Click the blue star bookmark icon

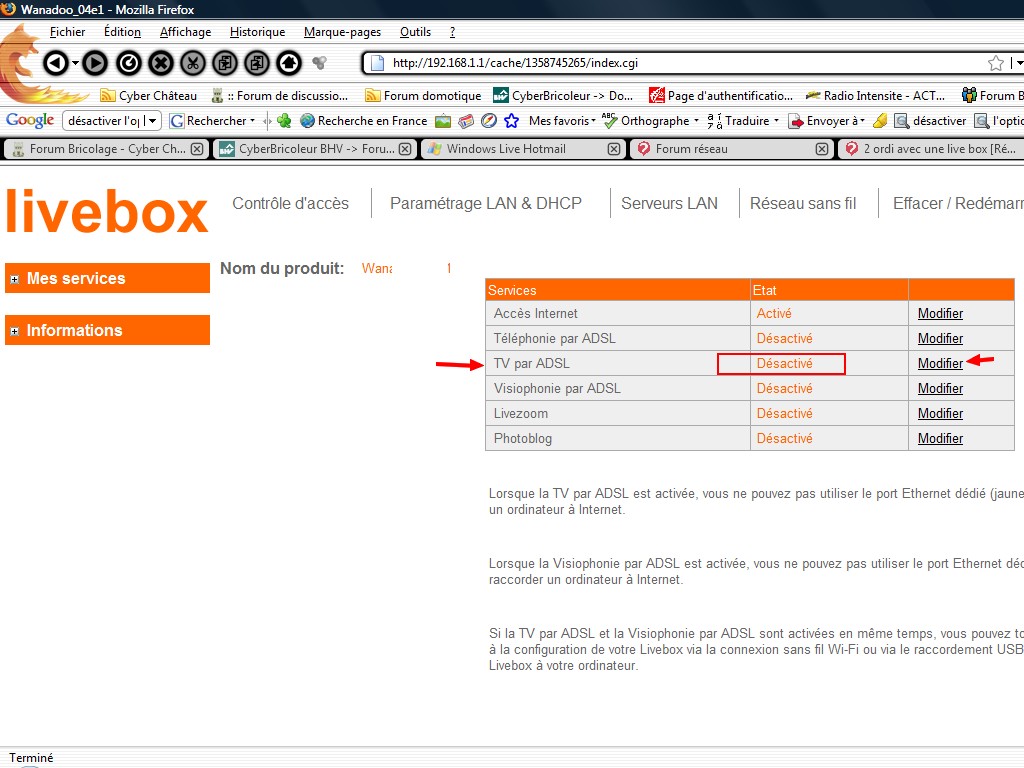coord(511,121)
